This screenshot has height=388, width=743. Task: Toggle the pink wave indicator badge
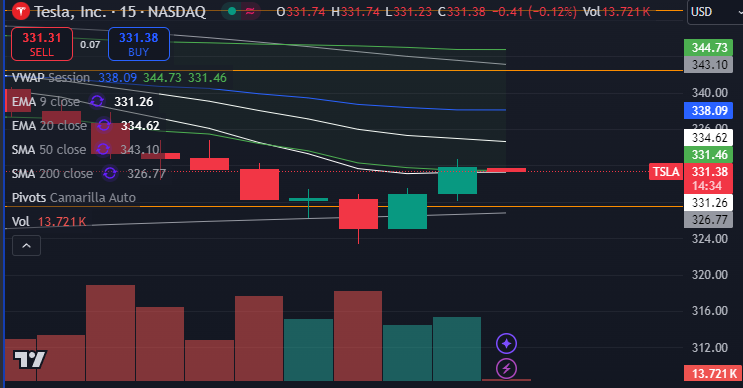coord(251,11)
